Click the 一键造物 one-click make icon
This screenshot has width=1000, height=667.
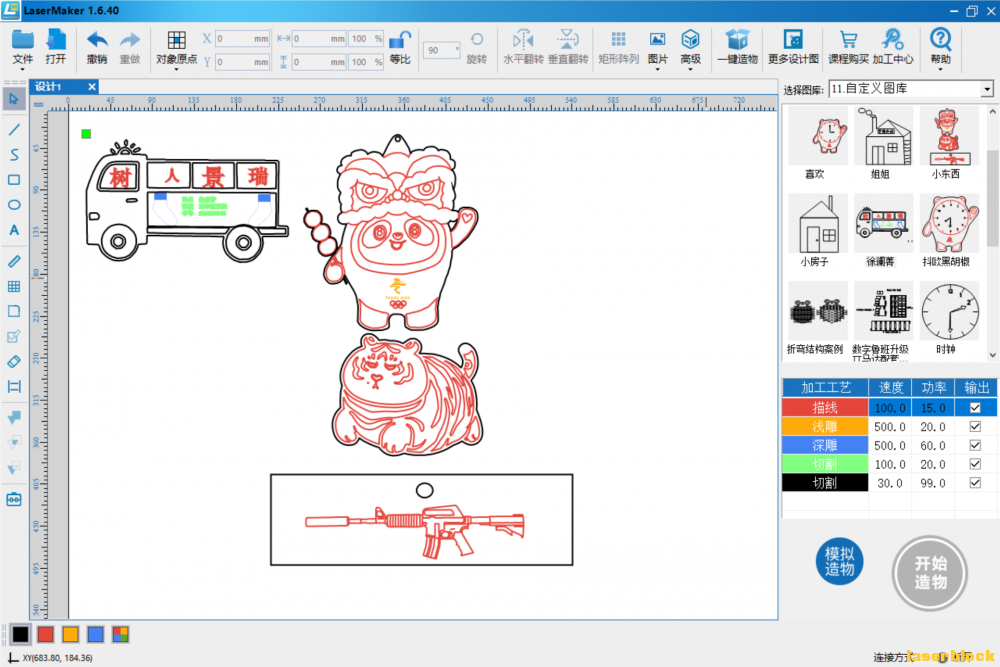coord(737,47)
